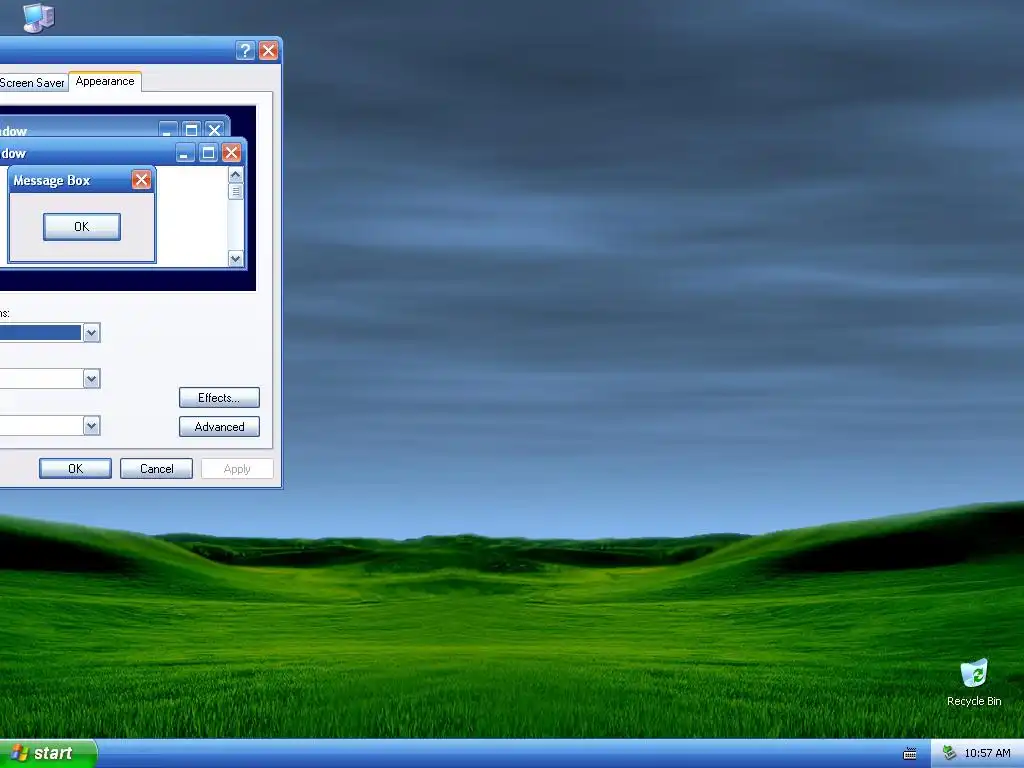Click inactive preview window's close icon
Image resolution: width=1024 pixels, height=768 pixels.
pos(214,129)
